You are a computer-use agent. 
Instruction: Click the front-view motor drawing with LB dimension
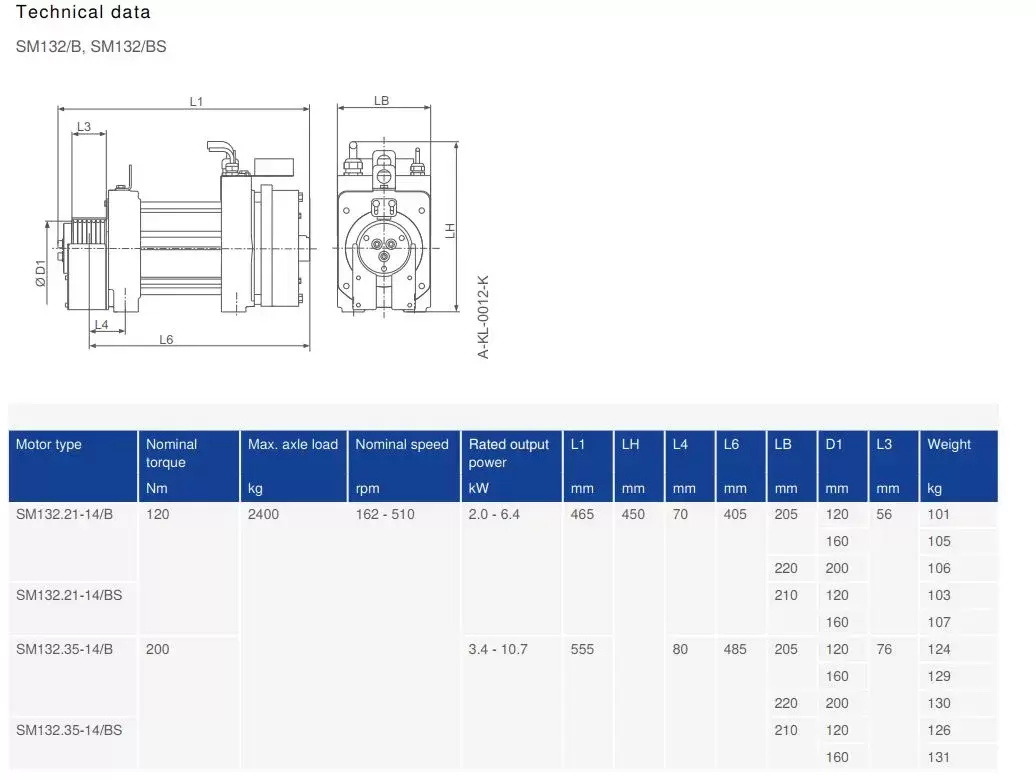397,208
